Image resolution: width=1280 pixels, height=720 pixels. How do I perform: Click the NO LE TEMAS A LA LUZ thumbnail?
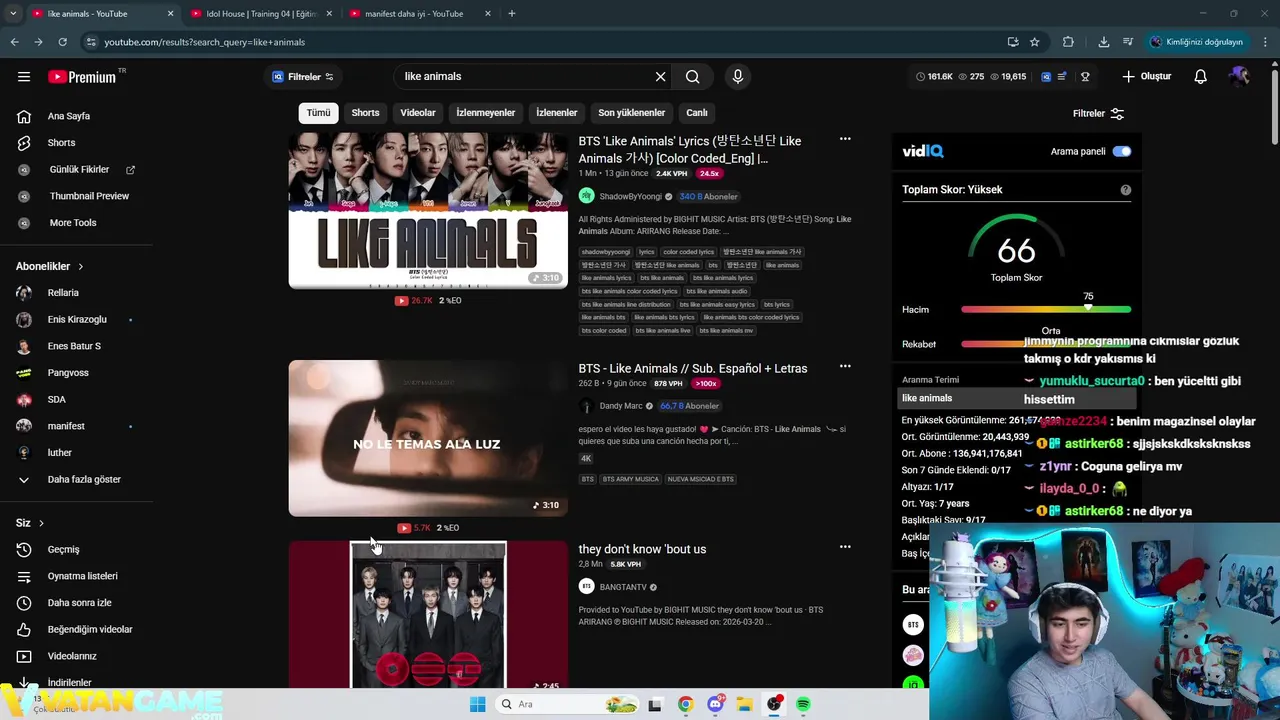(x=428, y=438)
